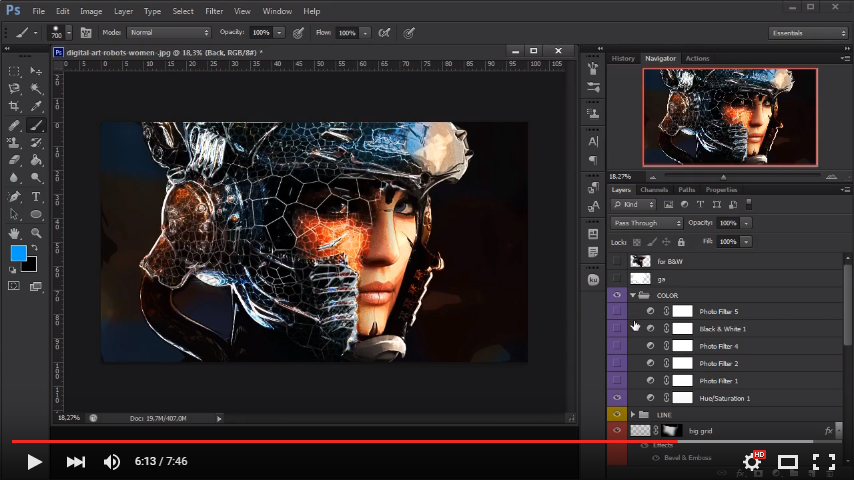Skip to the next video
The image size is (854, 480).
76,462
